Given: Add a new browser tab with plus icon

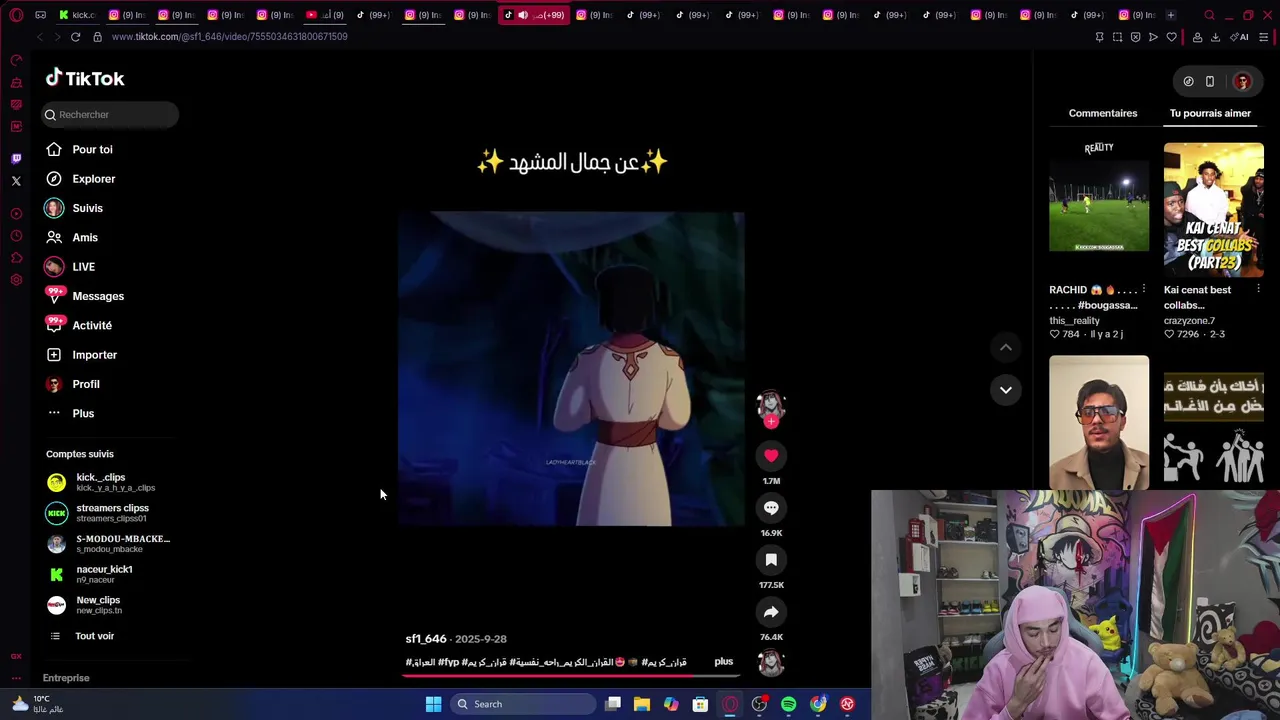Looking at the screenshot, I should click(1171, 15).
